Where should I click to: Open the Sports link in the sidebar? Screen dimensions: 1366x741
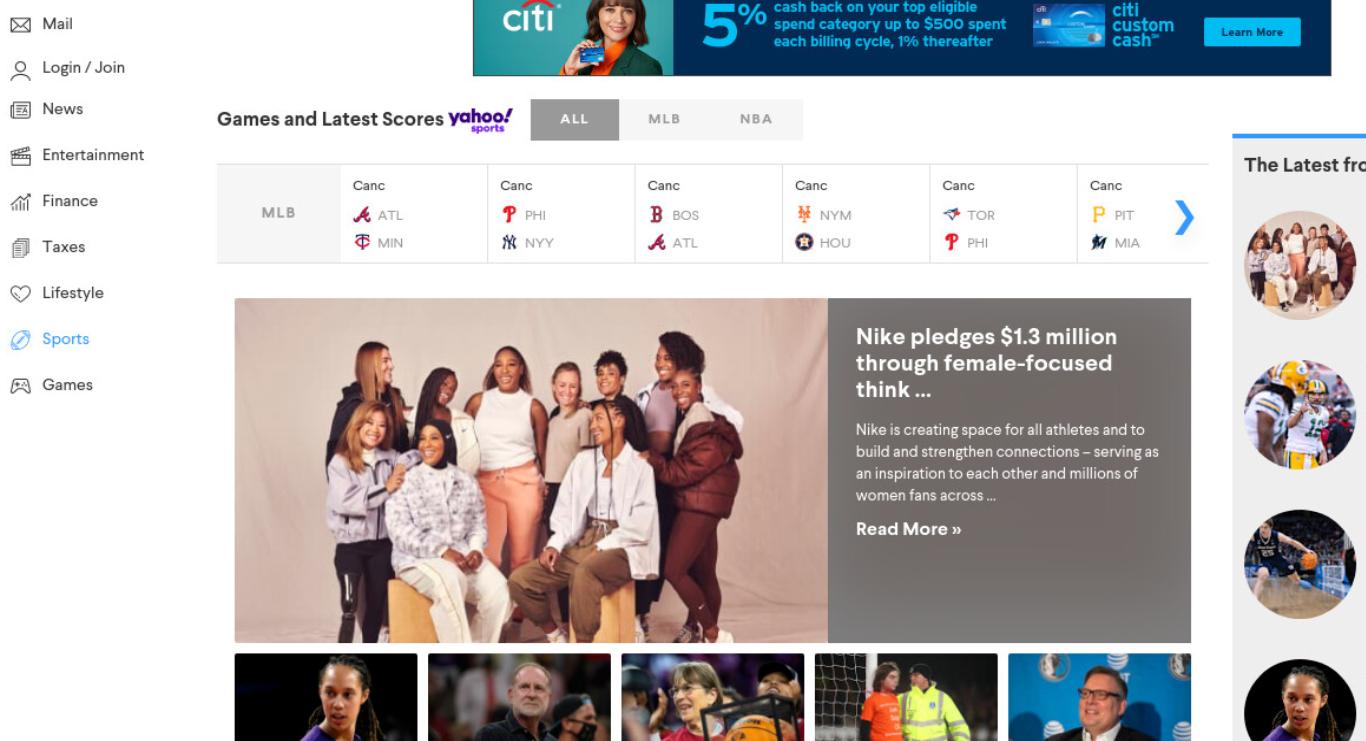pyautogui.click(x=65, y=339)
